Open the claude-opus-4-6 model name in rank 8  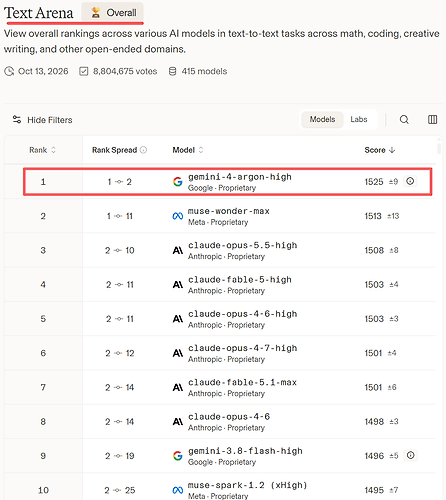[x=229, y=417]
